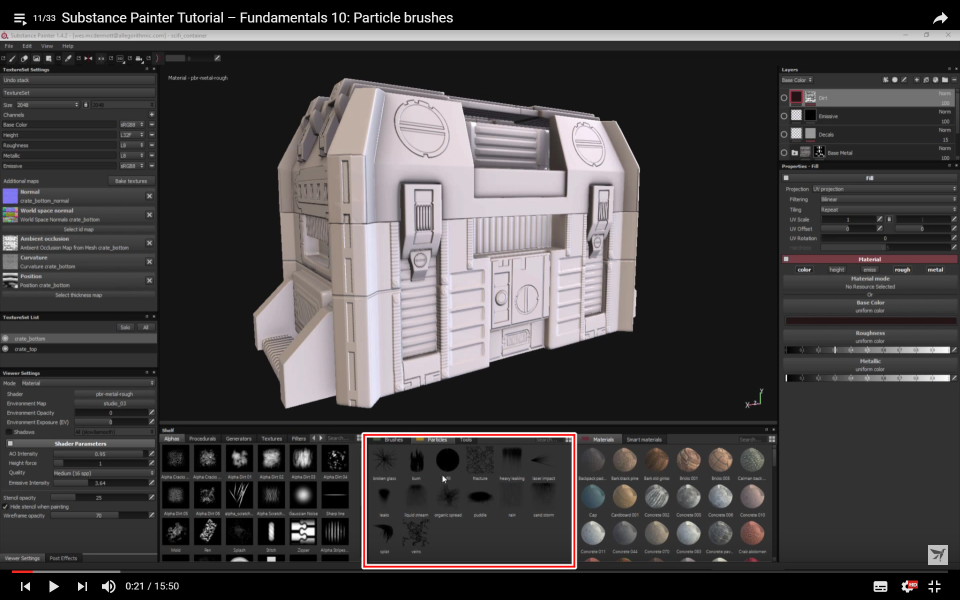Select the Eraser tool in toolbar
Viewport: 960px width, 600px height.
pos(24,58)
